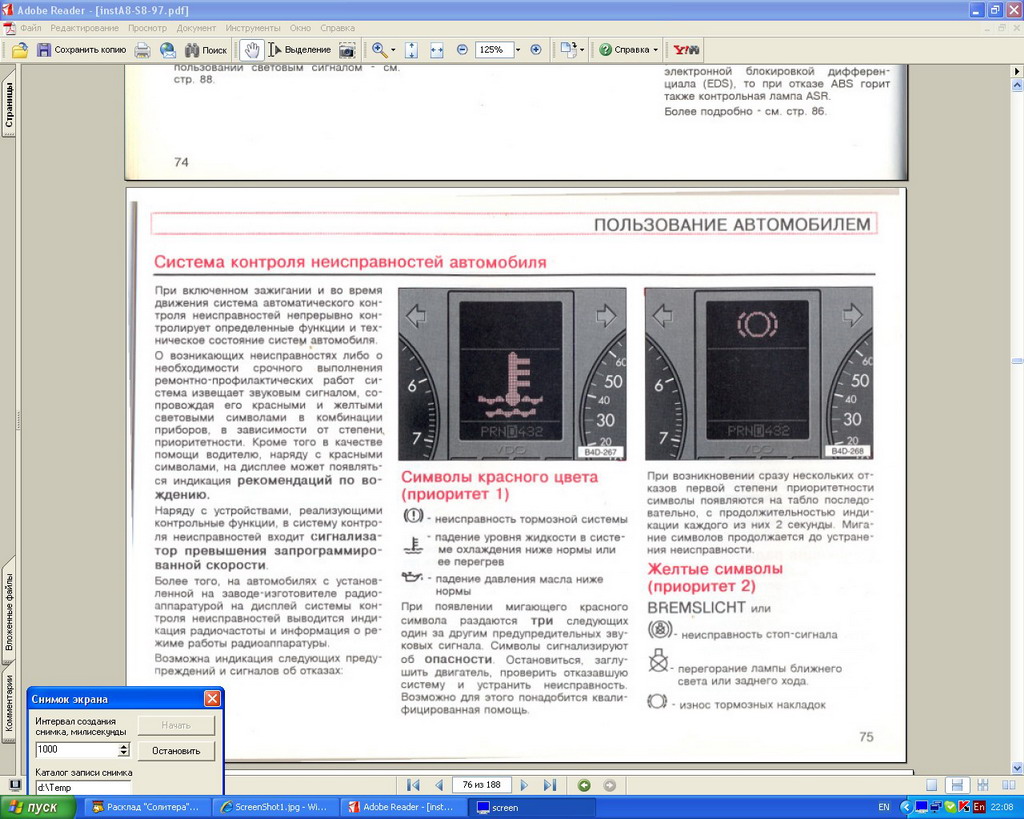The image size is (1024, 819).
Task: Click the Snapshot camera tool
Action: pos(347,50)
